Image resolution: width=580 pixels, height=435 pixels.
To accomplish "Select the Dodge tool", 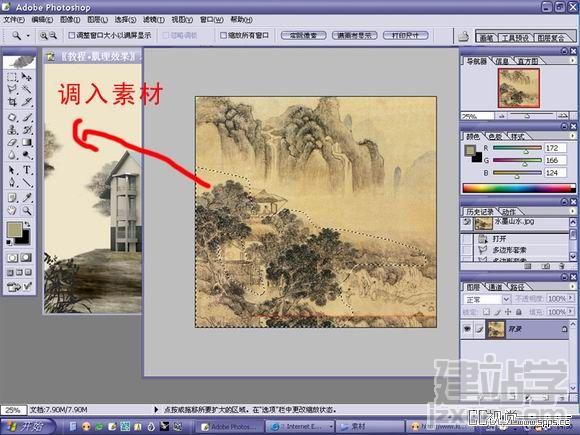I will [26, 154].
